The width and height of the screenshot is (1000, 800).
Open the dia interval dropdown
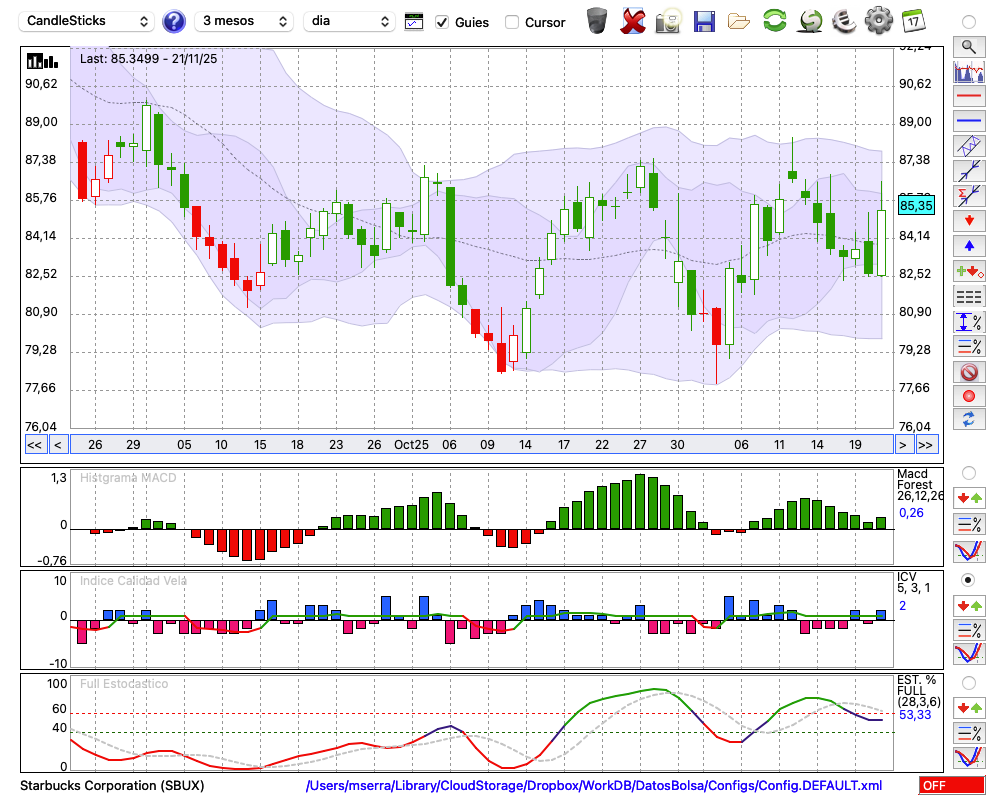point(350,21)
